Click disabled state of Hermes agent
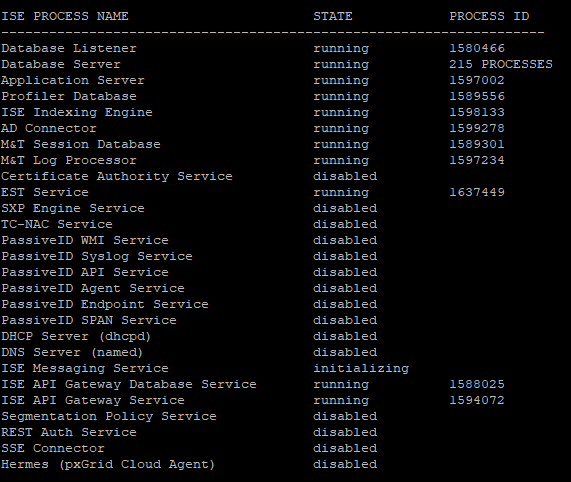This screenshot has height=482, width=571. point(345,465)
